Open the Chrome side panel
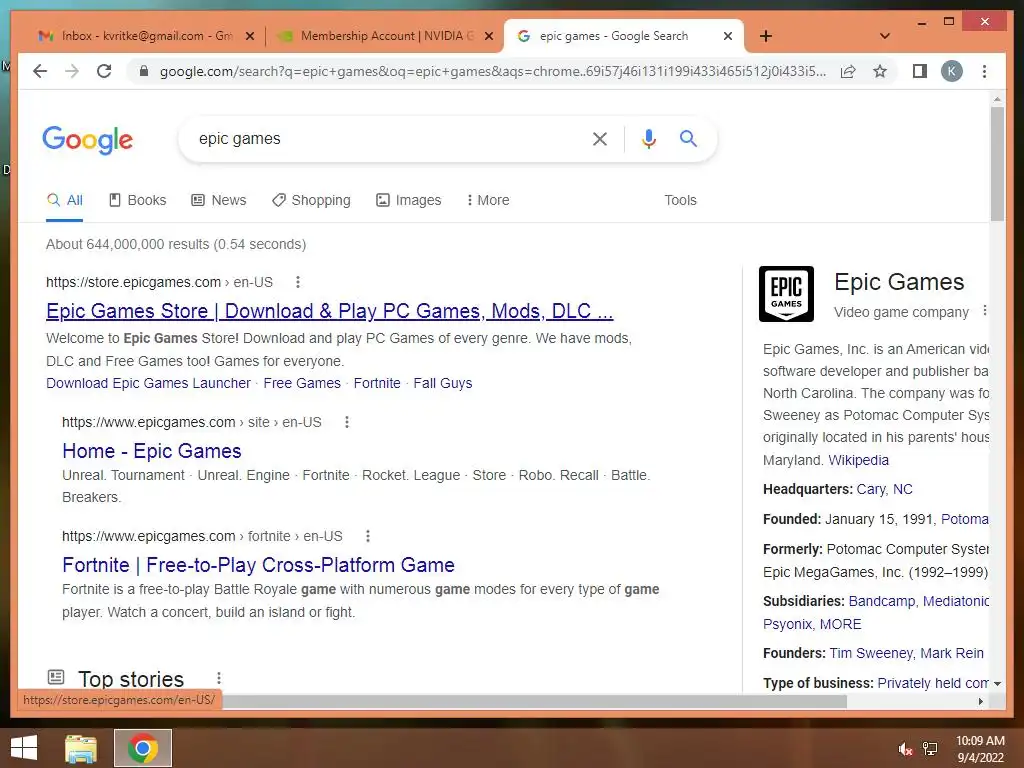 (920, 71)
